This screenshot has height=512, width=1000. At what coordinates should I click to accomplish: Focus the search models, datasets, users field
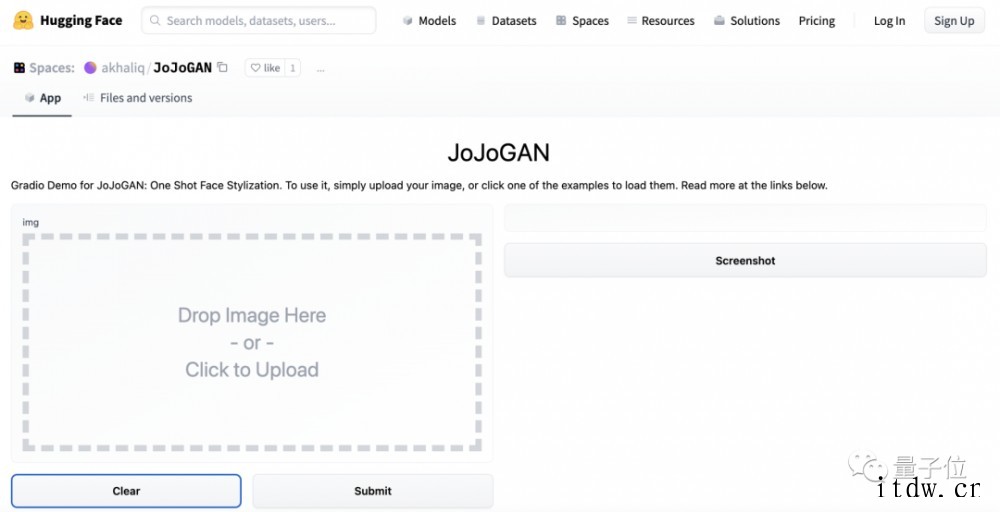click(x=258, y=20)
